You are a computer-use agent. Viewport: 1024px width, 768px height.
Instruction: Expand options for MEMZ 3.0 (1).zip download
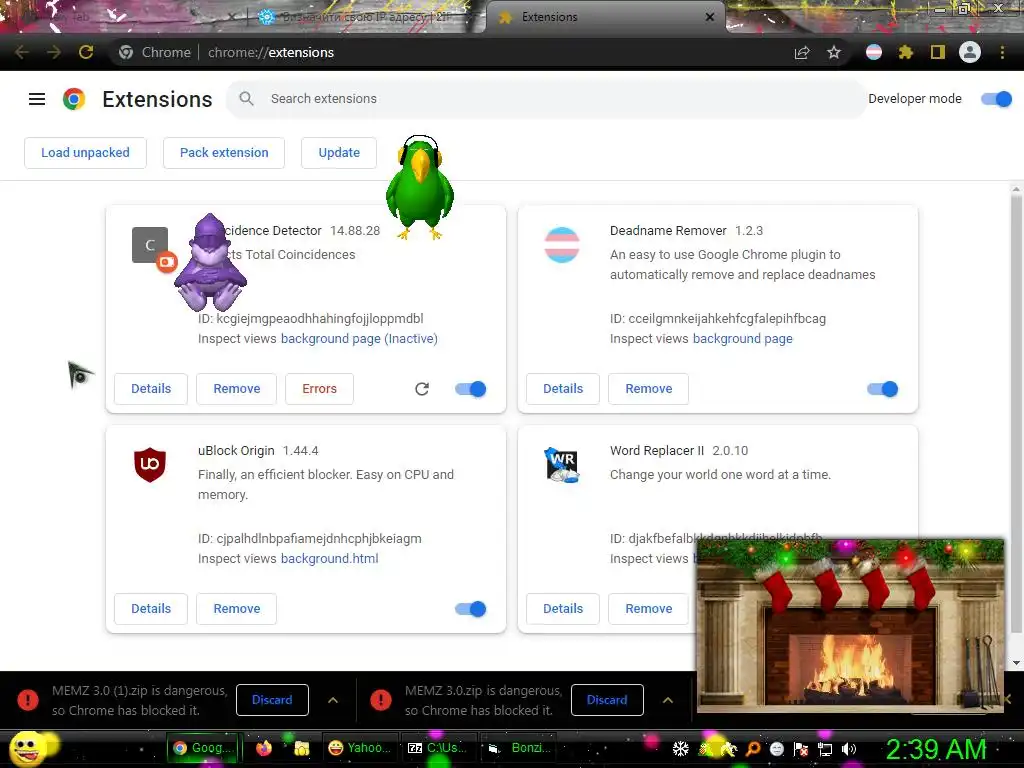click(333, 700)
